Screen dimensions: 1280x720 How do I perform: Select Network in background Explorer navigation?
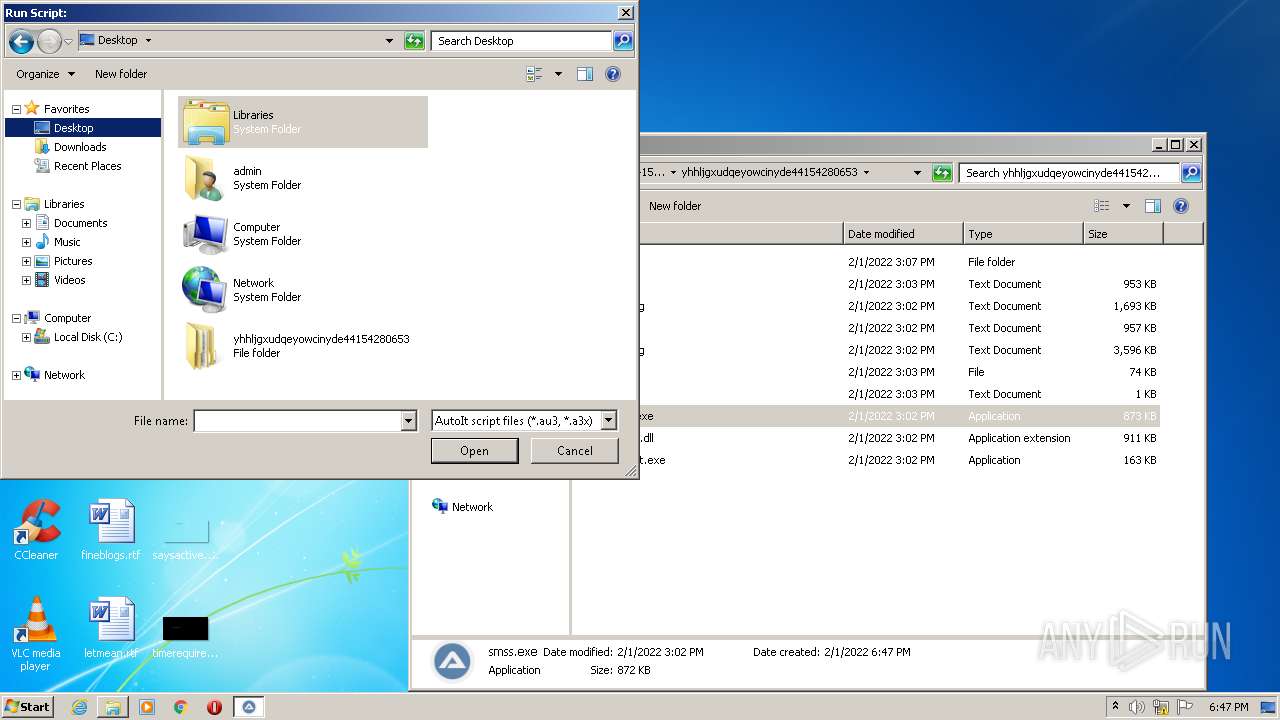pos(463,507)
